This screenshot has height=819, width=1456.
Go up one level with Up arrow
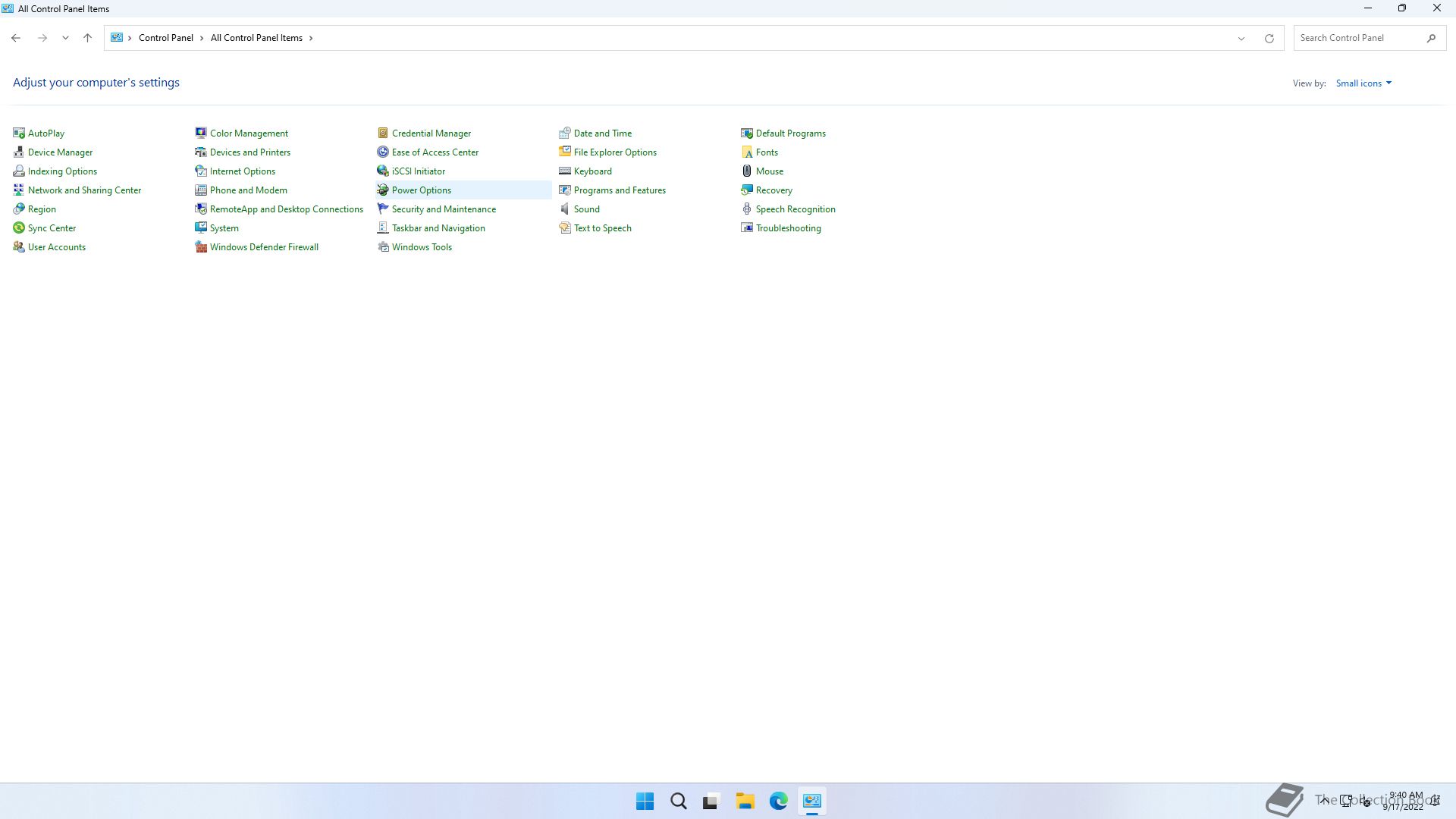pos(87,38)
